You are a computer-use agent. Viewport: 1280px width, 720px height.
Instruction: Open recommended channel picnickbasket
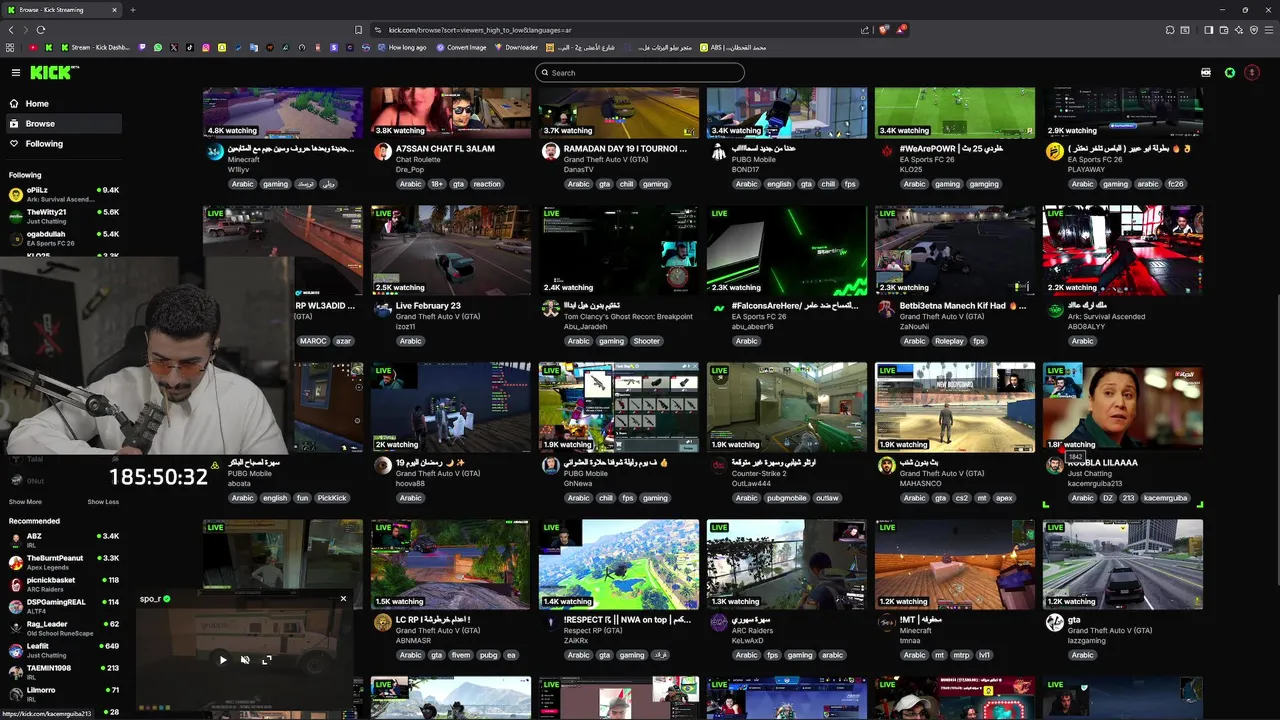(x=63, y=585)
